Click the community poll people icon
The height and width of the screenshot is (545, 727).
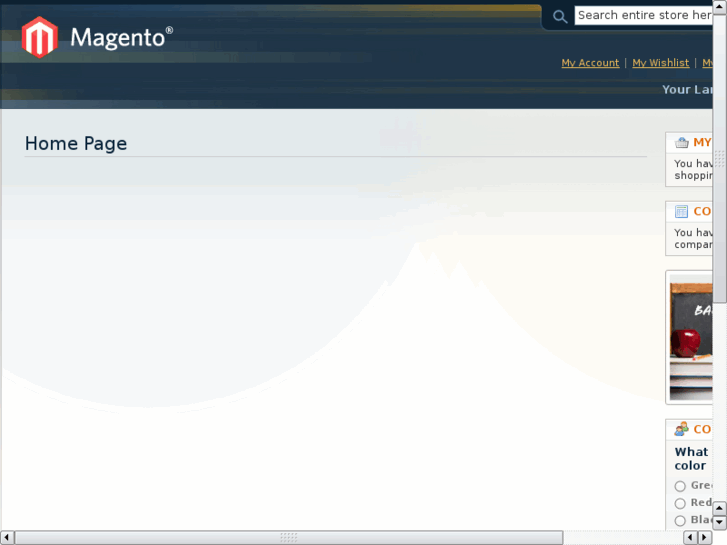[681, 429]
